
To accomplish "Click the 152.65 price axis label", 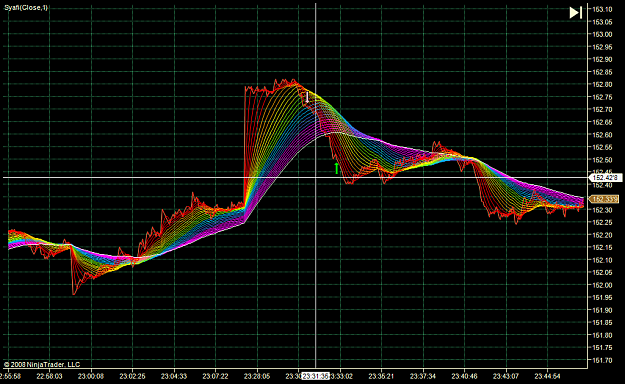I will (x=602, y=122).
